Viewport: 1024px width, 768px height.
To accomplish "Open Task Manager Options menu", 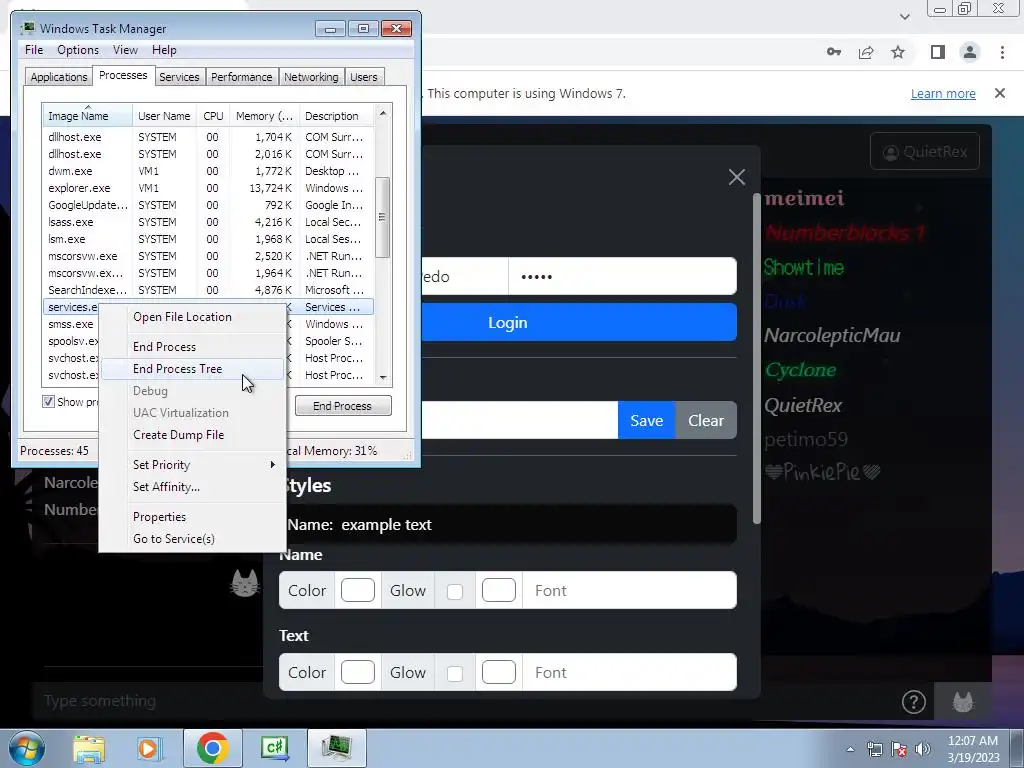I will pos(78,50).
